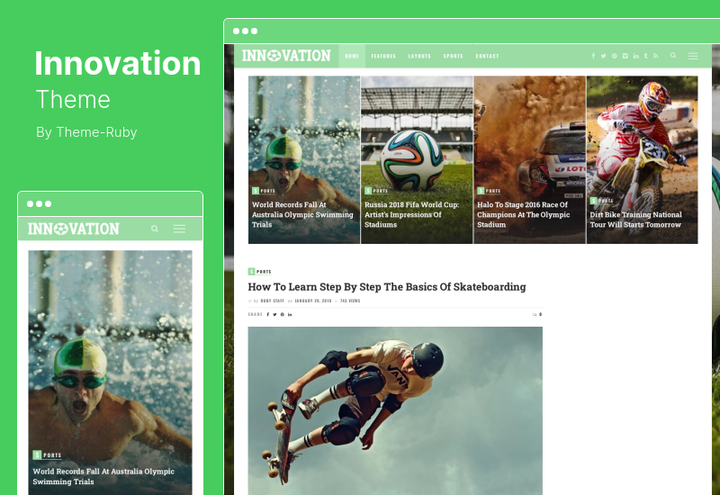720x495 pixels.
Task: Open Twitter icon in desktop header
Action: (603, 56)
